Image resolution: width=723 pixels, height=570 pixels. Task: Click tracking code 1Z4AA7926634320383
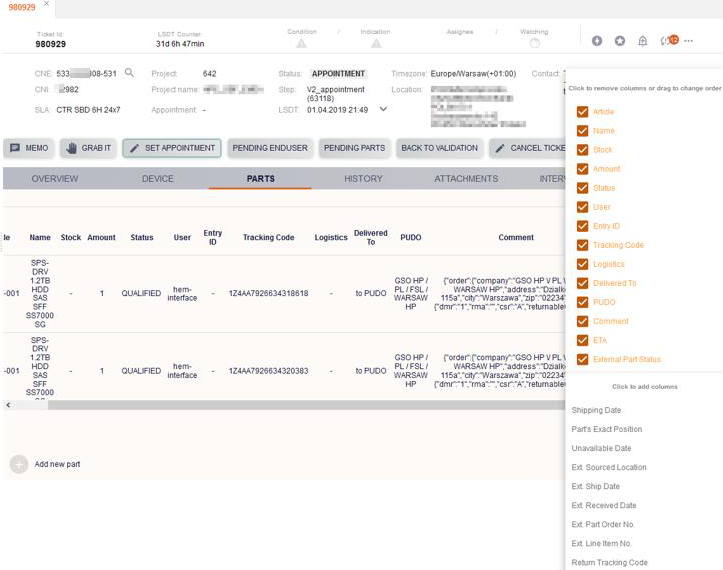point(268,371)
